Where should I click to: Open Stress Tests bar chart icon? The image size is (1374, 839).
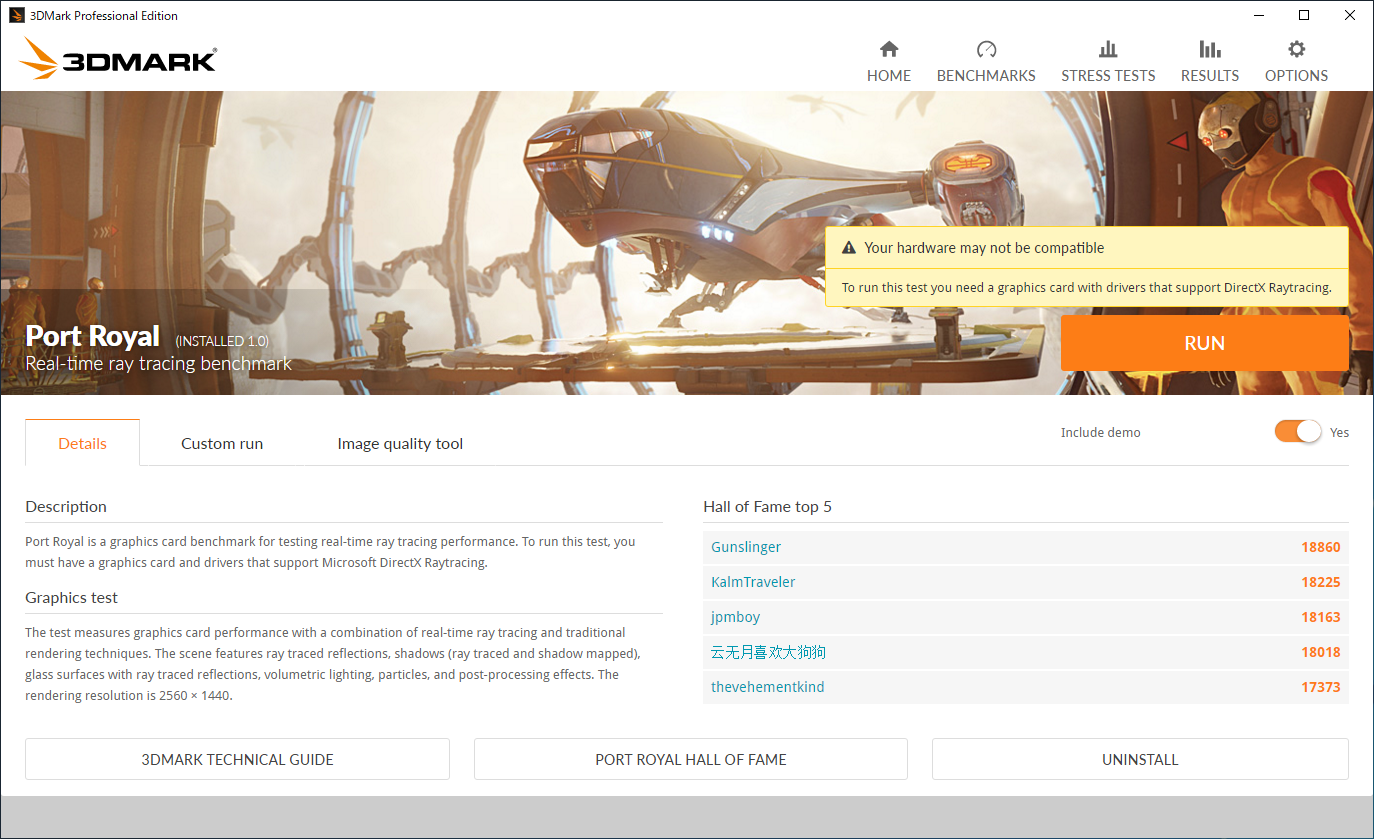tap(1108, 49)
